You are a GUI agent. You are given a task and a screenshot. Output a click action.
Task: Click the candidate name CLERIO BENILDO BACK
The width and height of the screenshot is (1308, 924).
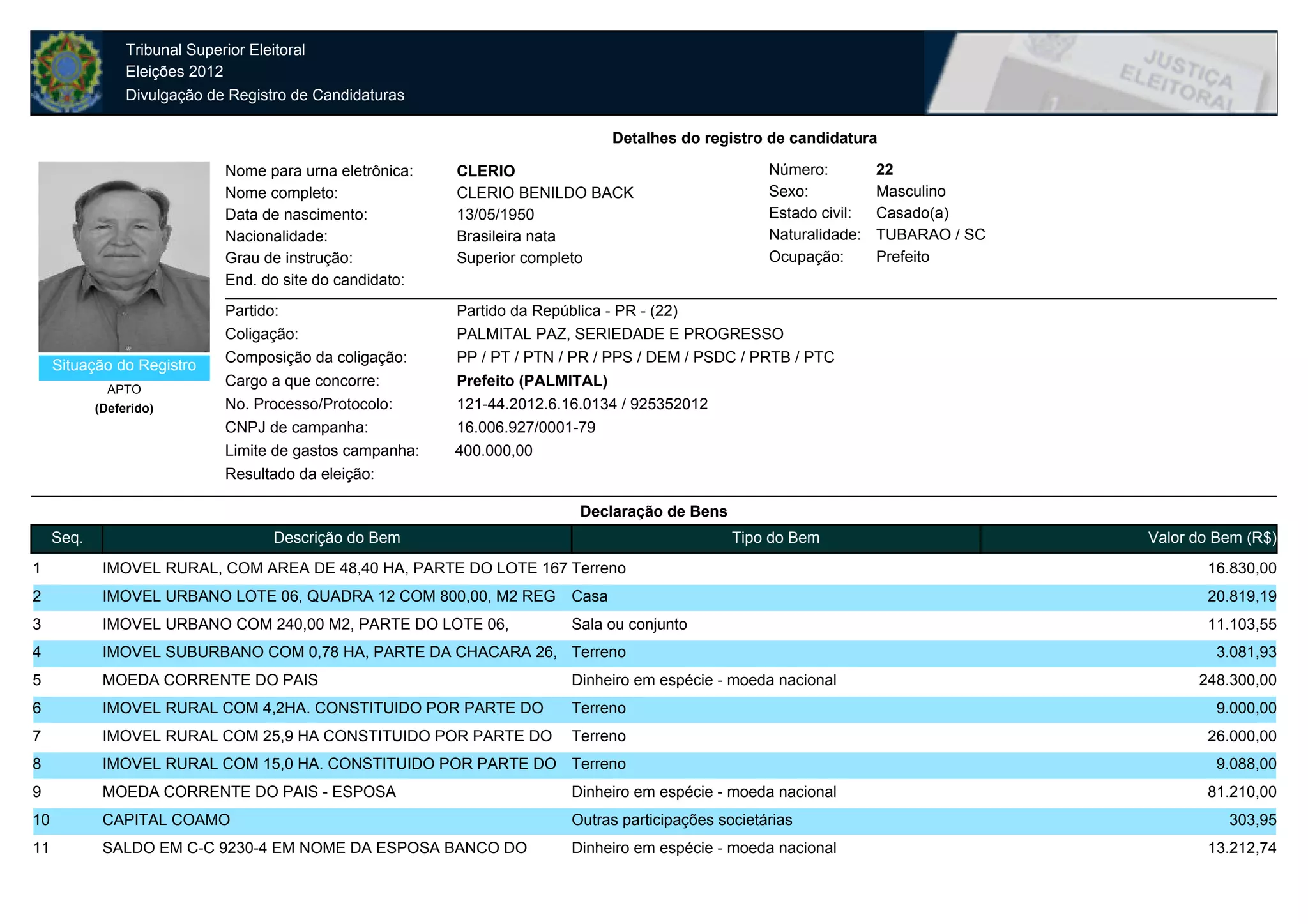pos(545,193)
